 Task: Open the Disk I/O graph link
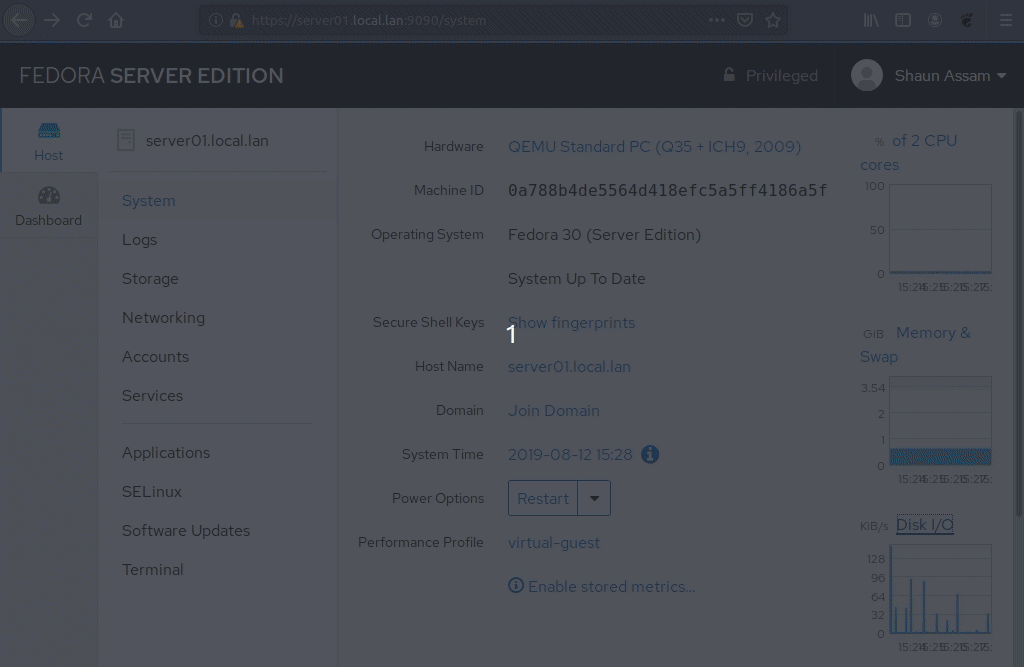924,525
